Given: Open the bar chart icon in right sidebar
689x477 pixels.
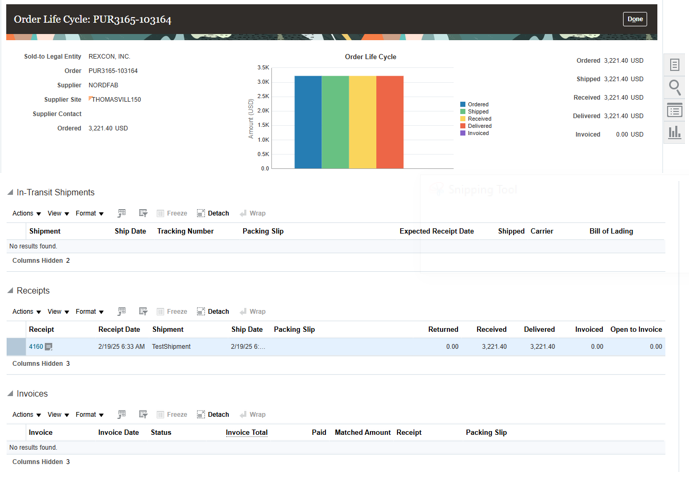Looking at the screenshot, I should [674, 132].
